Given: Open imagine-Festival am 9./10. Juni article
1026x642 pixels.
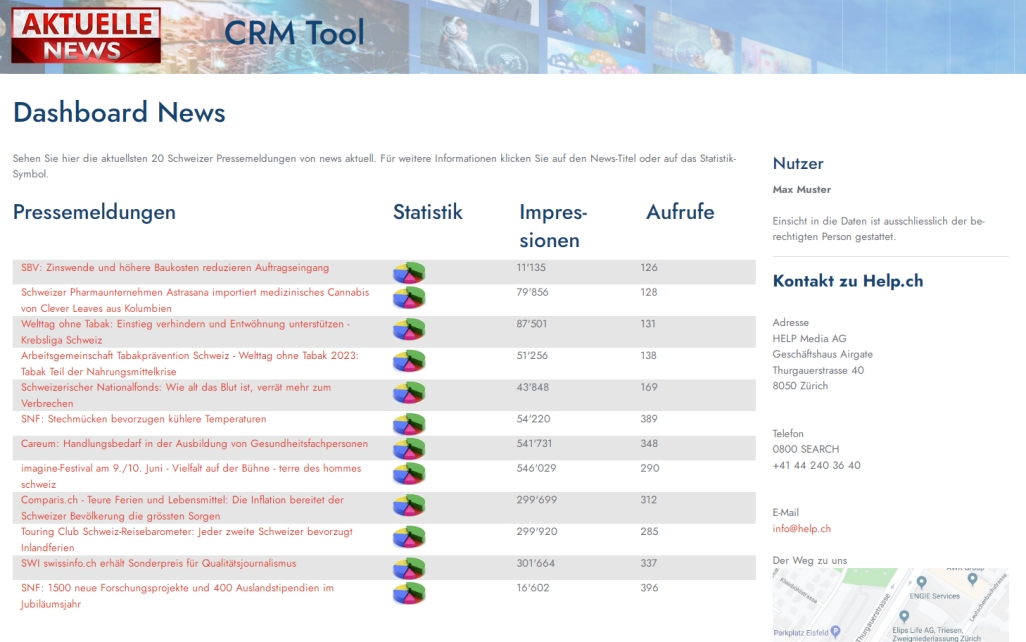Looking at the screenshot, I should click(191, 476).
